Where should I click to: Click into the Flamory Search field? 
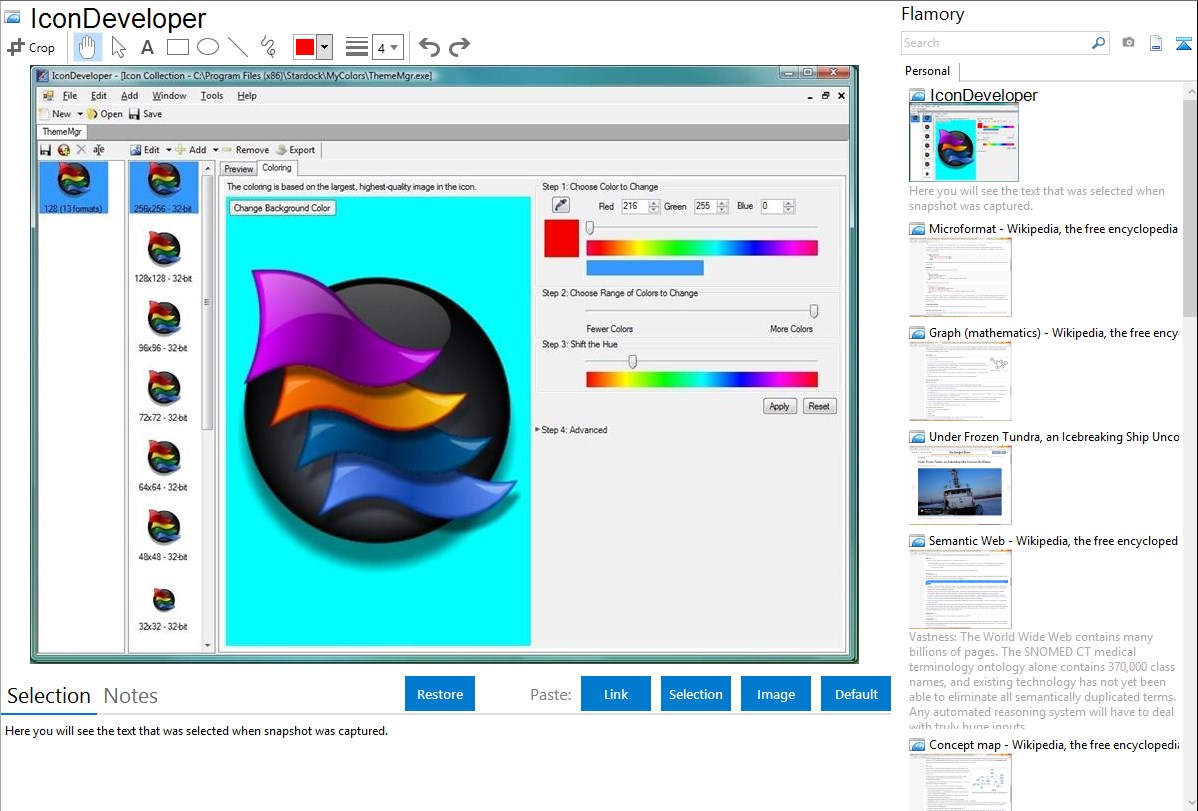tap(995, 43)
